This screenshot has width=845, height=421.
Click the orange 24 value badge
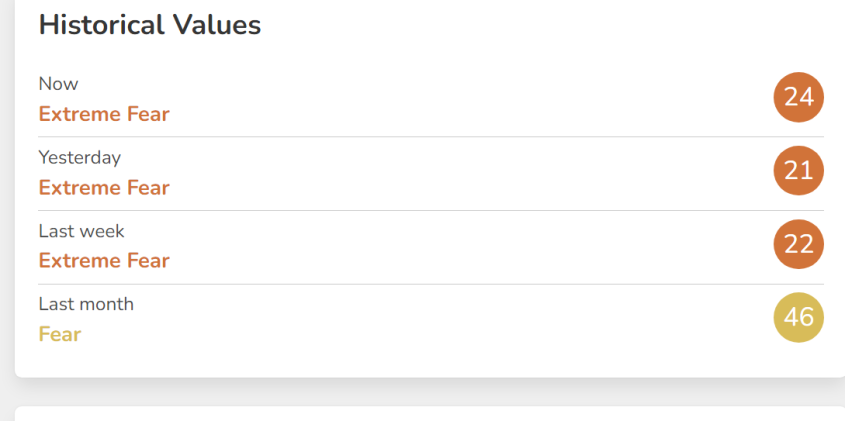(799, 97)
